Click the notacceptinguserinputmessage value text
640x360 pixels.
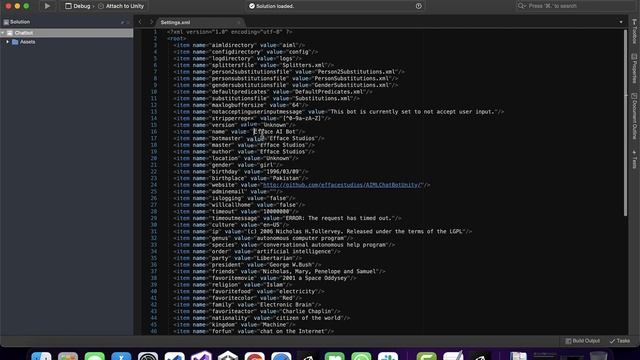pyautogui.click(x=412, y=111)
